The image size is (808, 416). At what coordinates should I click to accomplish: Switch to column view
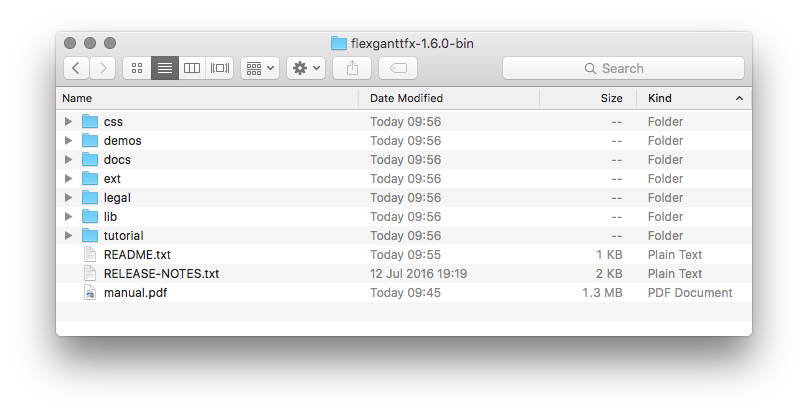pyautogui.click(x=192, y=68)
